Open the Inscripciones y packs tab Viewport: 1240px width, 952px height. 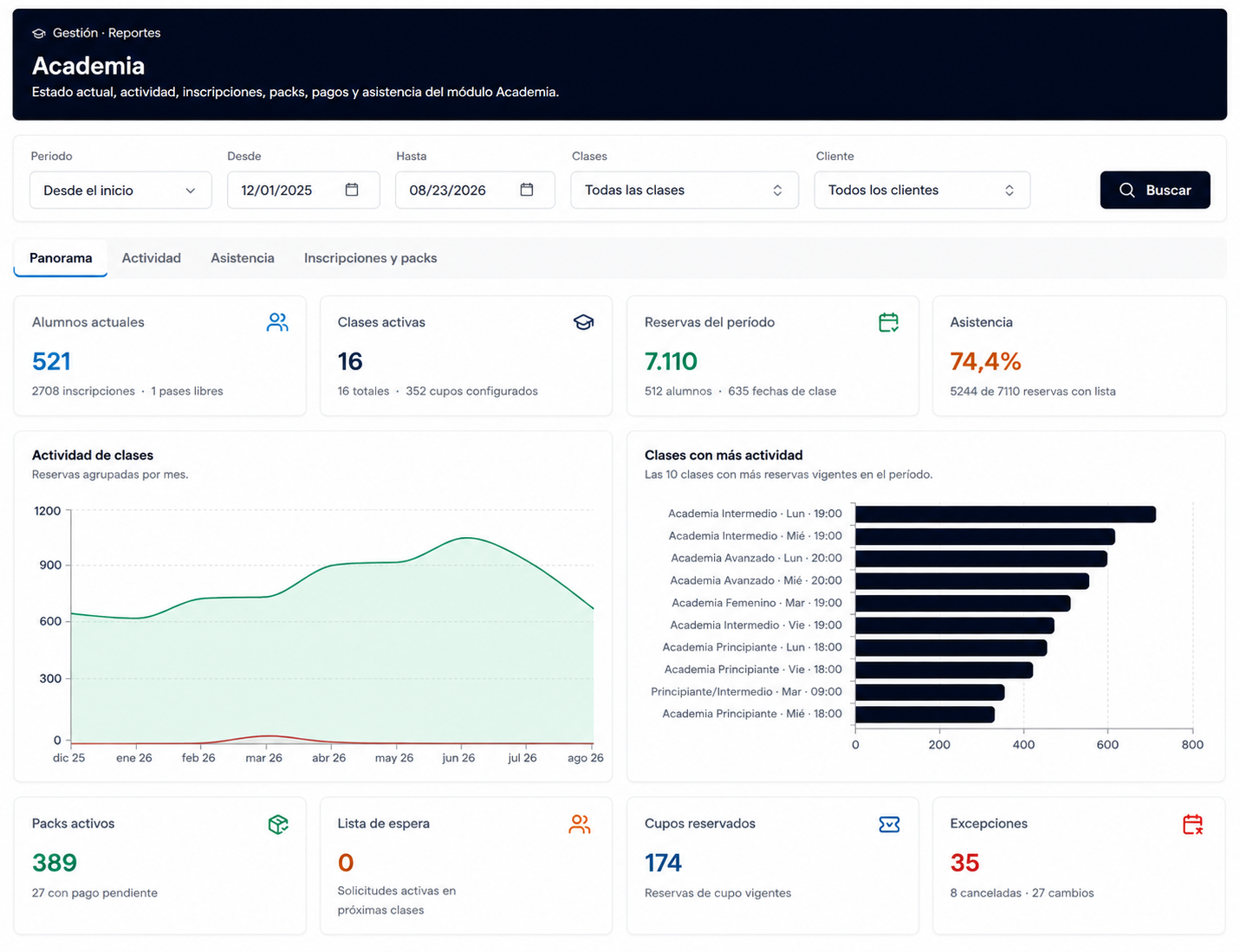(x=370, y=258)
